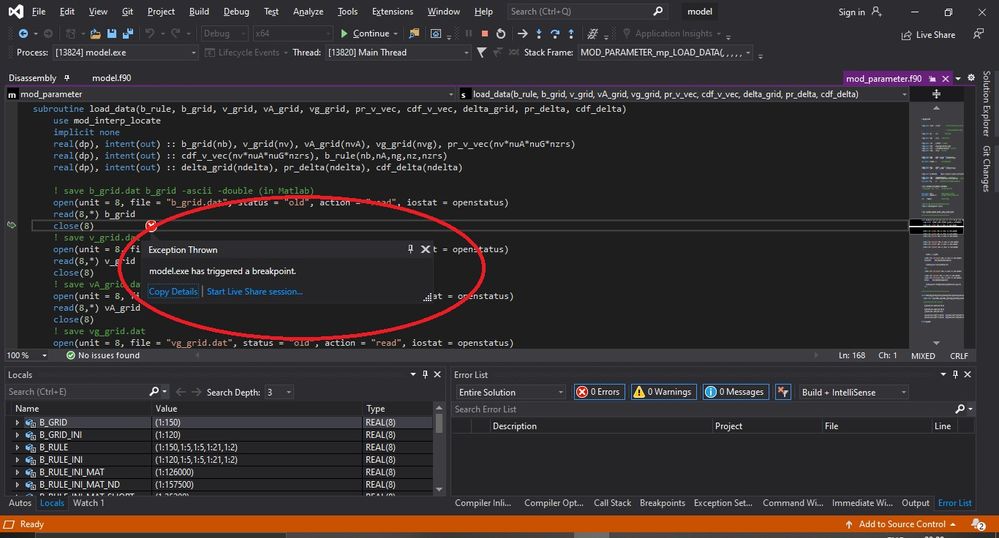The image size is (999, 538).
Task: Open the Breakpoints tab
Action: (663, 503)
